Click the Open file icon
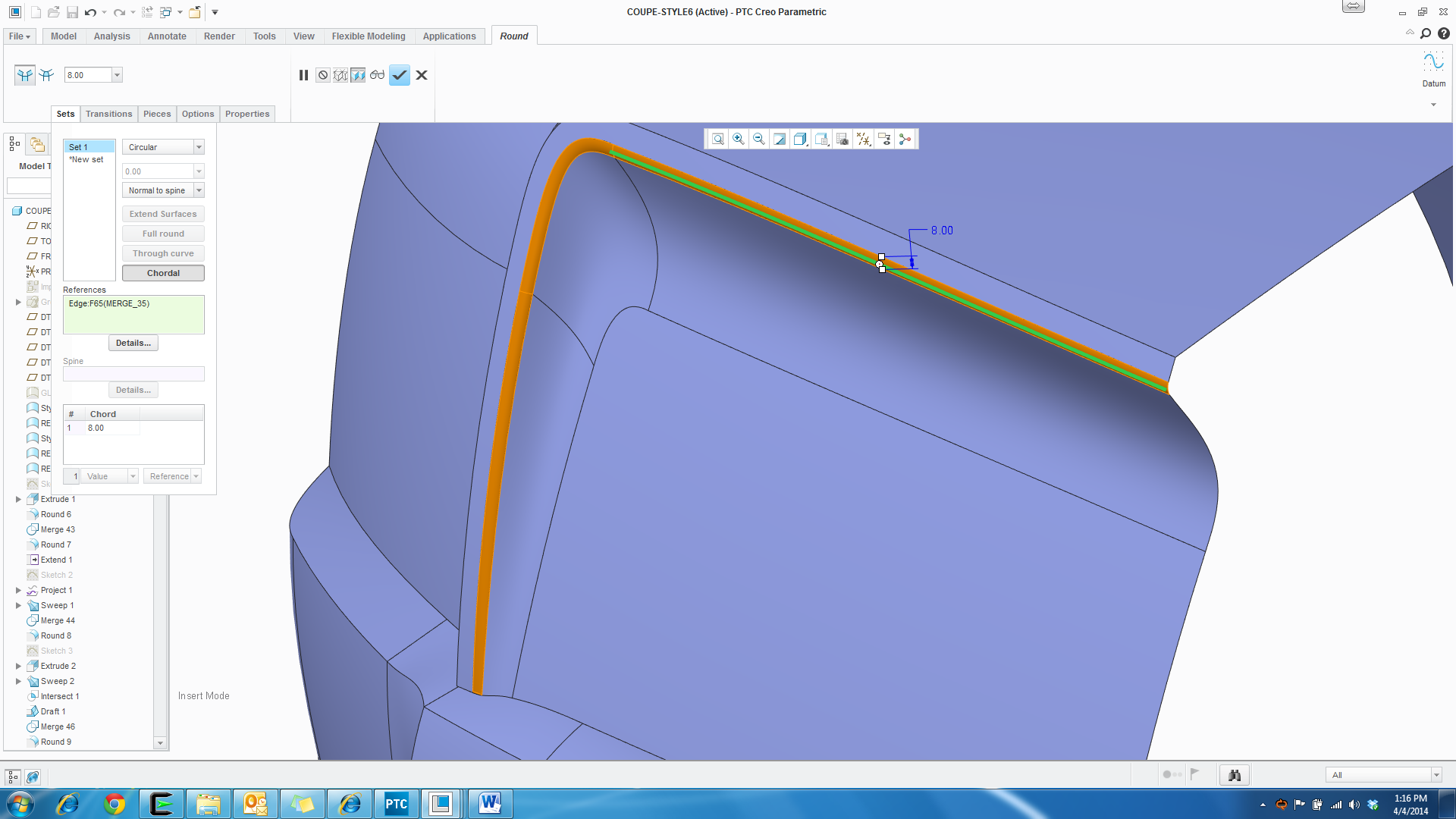The width and height of the screenshot is (1456, 819). tap(53, 12)
